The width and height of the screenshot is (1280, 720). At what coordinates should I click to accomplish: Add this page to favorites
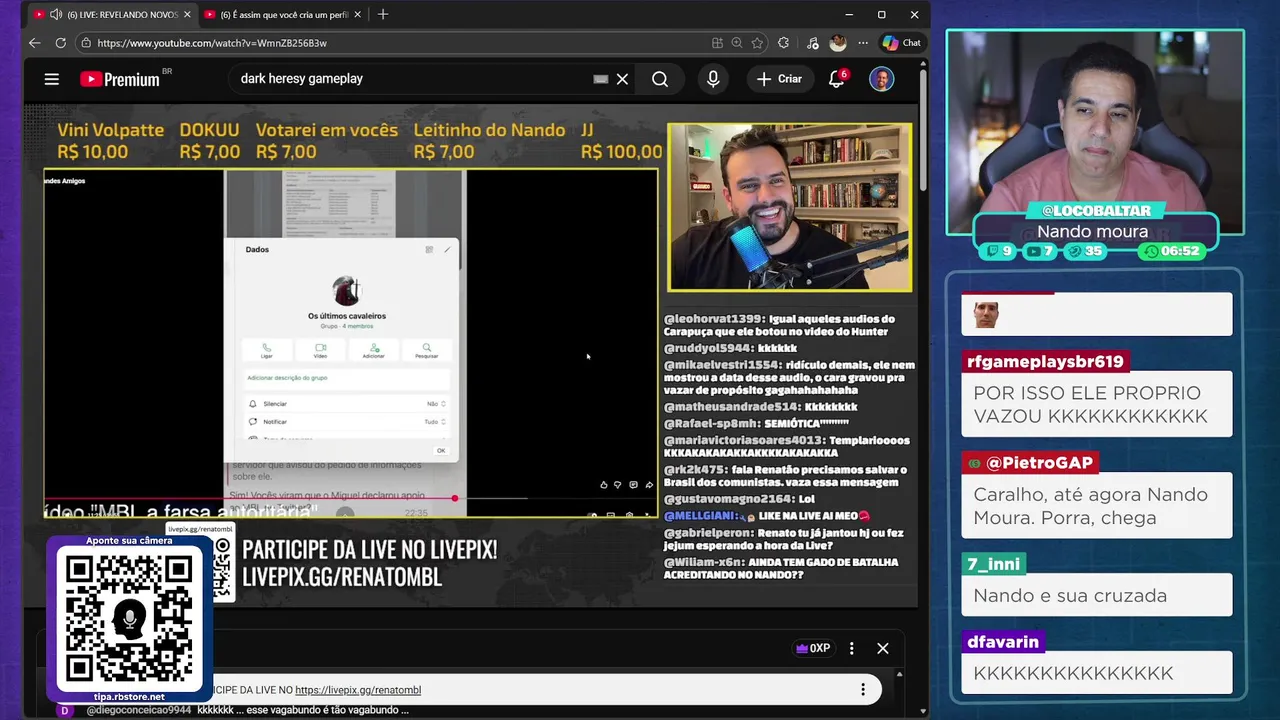pyautogui.click(x=757, y=43)
